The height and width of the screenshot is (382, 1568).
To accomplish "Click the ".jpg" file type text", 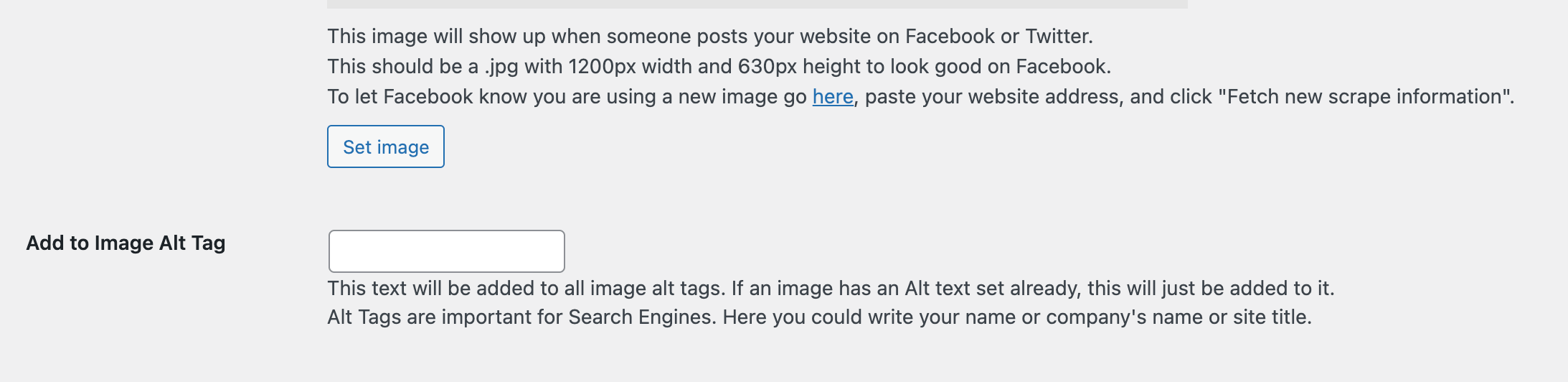I will [501, 67].
